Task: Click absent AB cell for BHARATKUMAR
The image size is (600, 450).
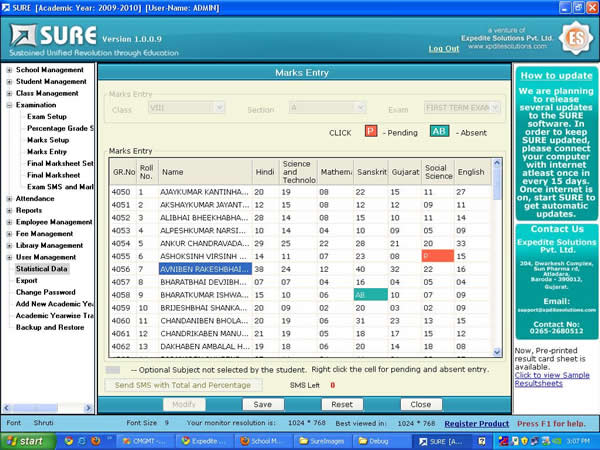Action: click(x=371, y=295)
